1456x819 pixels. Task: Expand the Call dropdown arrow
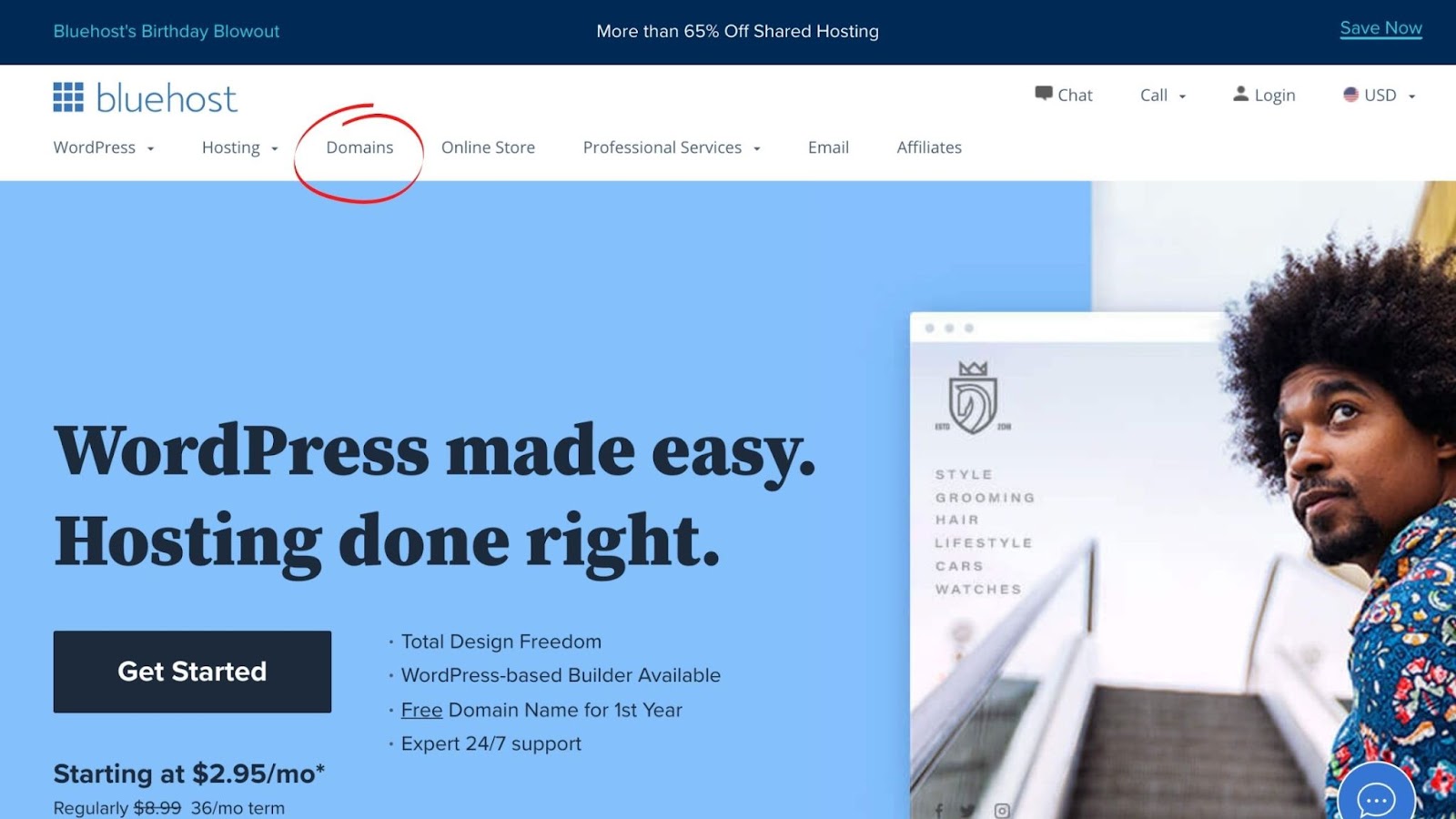coord(1182,96)
